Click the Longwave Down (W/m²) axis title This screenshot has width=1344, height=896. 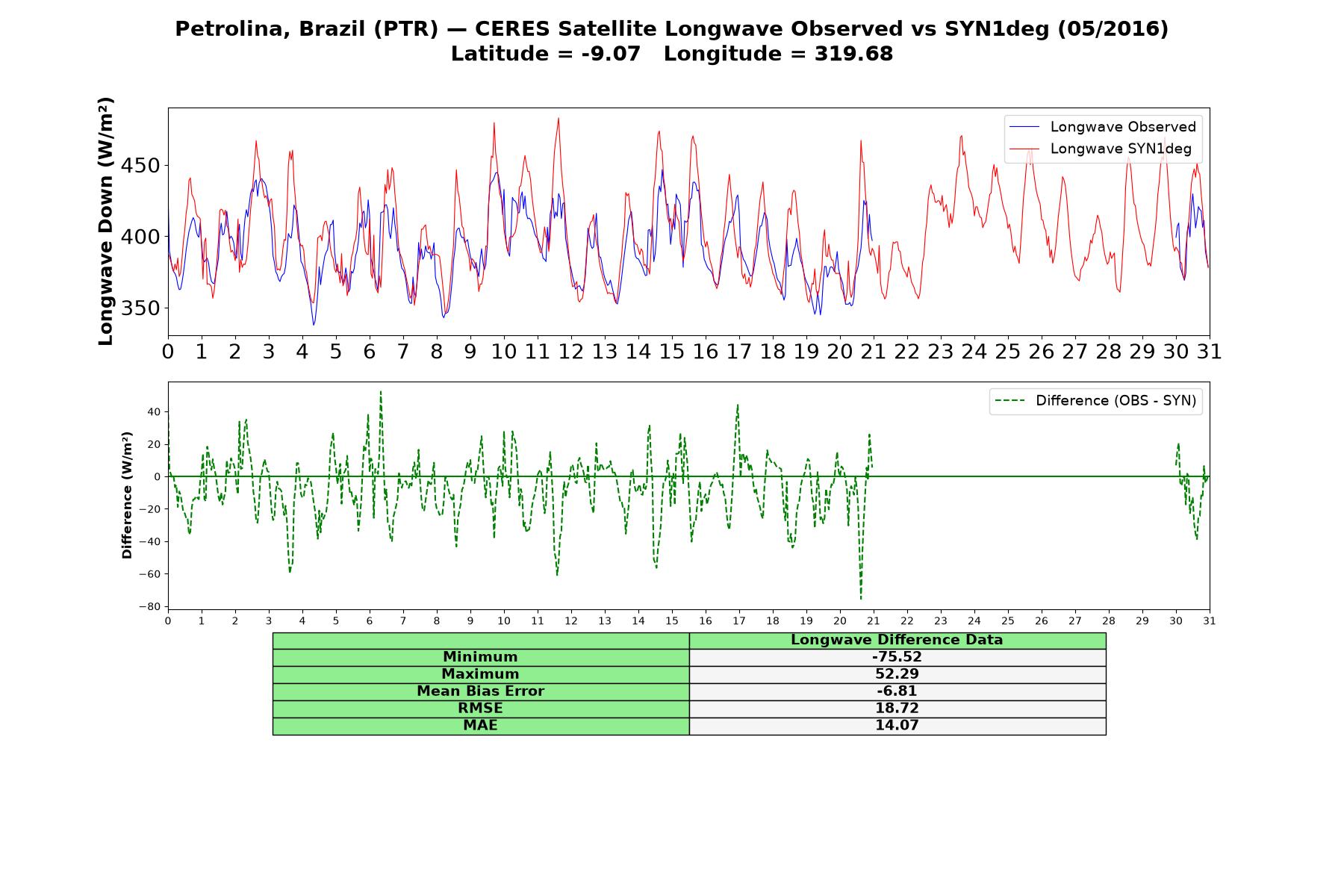[x=106, y=221]
